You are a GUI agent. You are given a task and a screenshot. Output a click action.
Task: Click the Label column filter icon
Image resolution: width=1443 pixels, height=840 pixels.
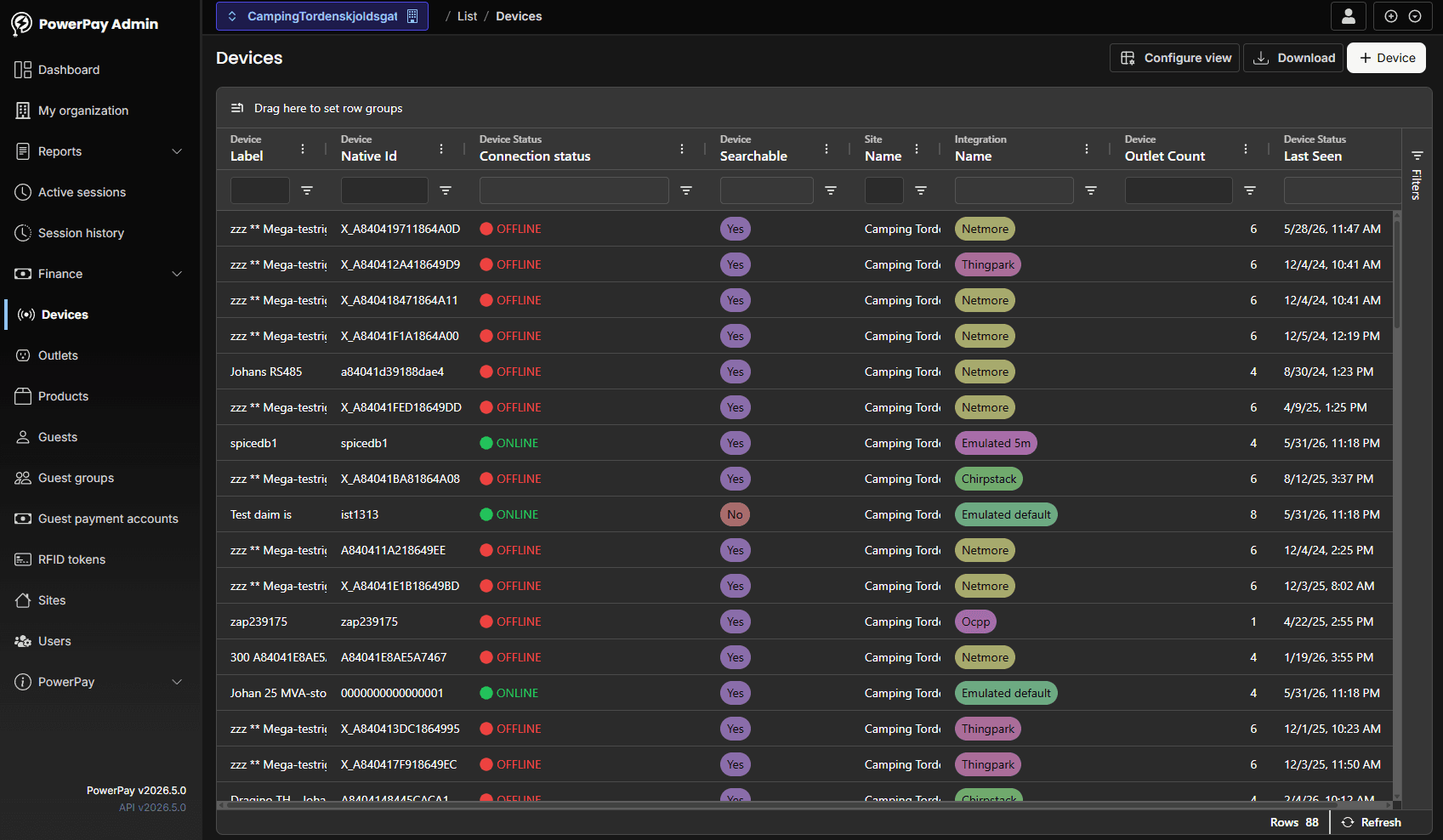click(307, 190)
